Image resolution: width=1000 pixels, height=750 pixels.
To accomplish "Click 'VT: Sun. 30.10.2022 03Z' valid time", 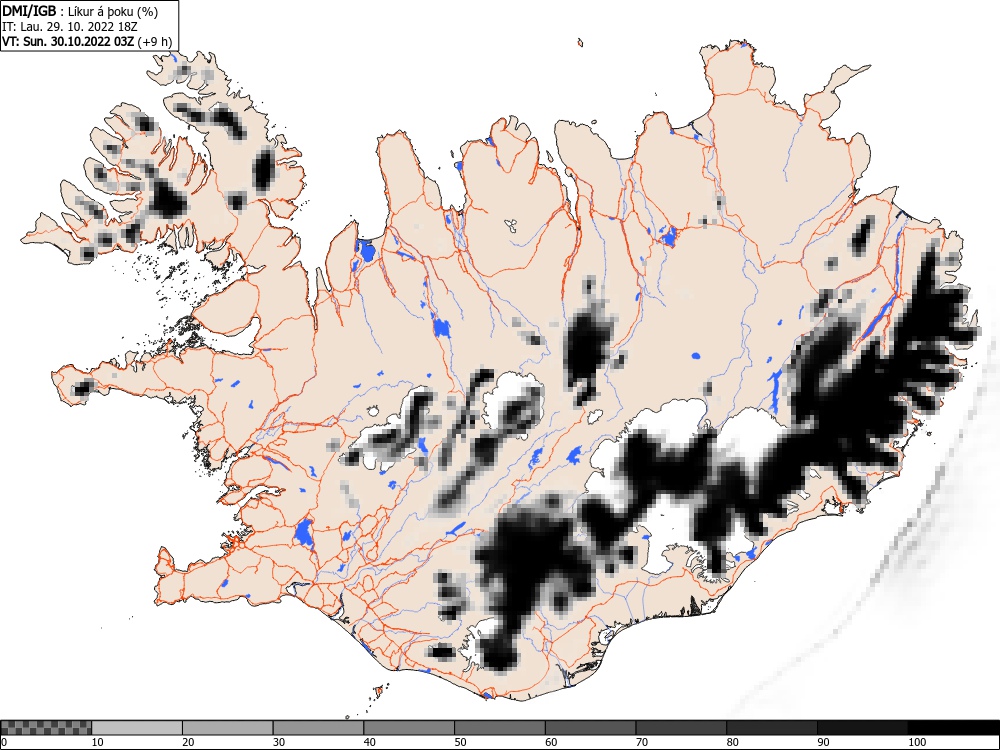I will point(68,42).
